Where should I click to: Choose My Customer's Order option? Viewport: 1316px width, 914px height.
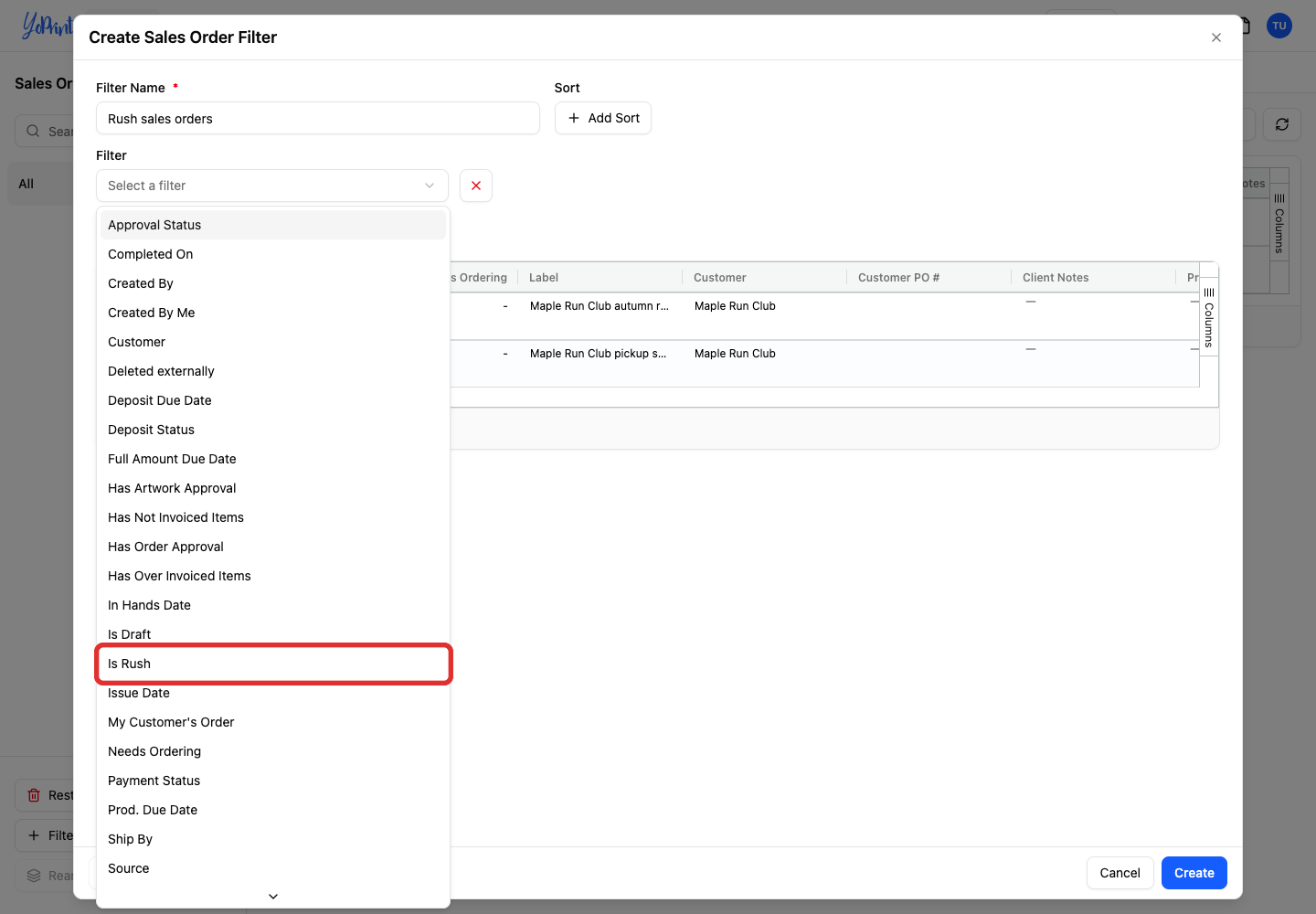(x=273, y=722)
